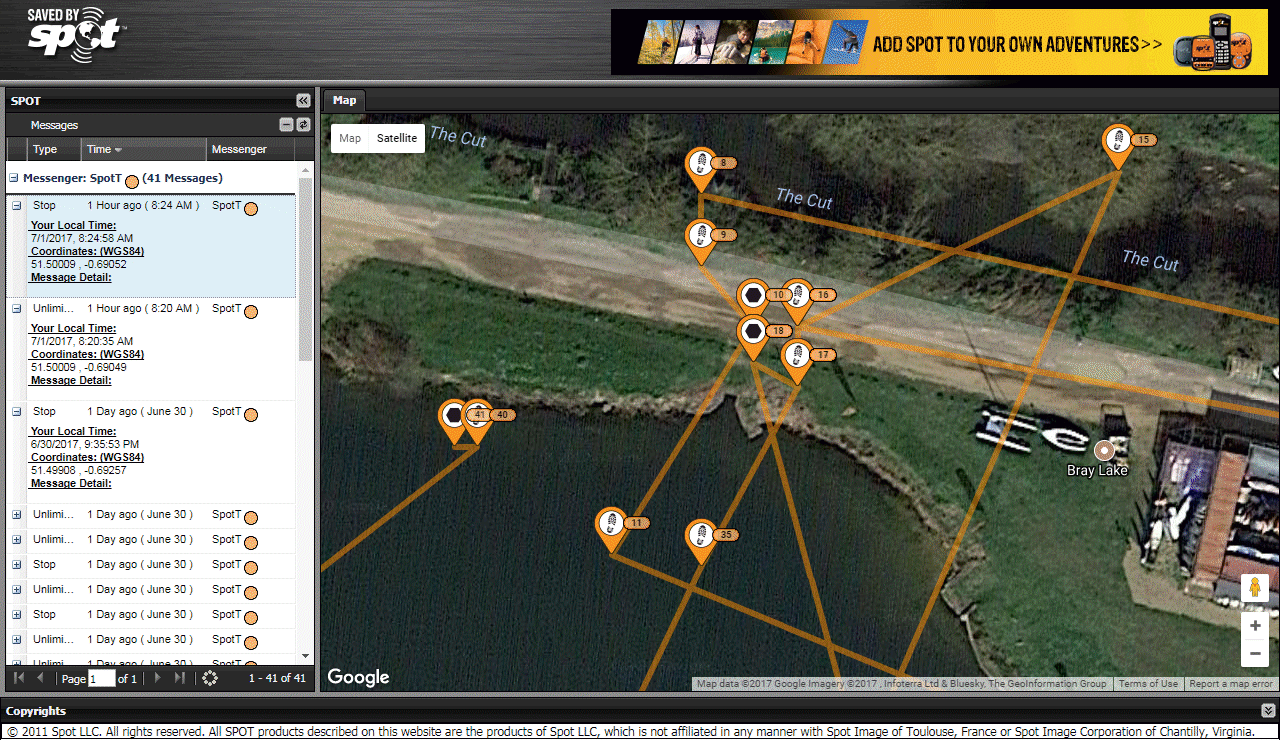Open the Terms of Use link

pyautogui.click(x=1148, y=684)
